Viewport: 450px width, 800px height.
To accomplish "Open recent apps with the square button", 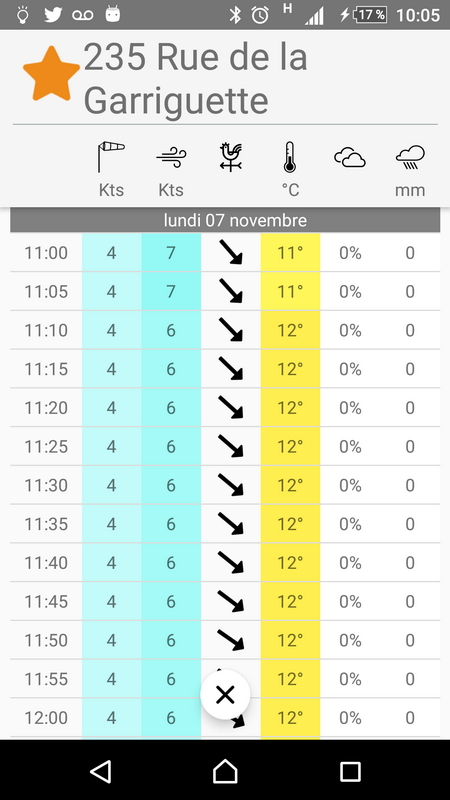I will point(350,771).
